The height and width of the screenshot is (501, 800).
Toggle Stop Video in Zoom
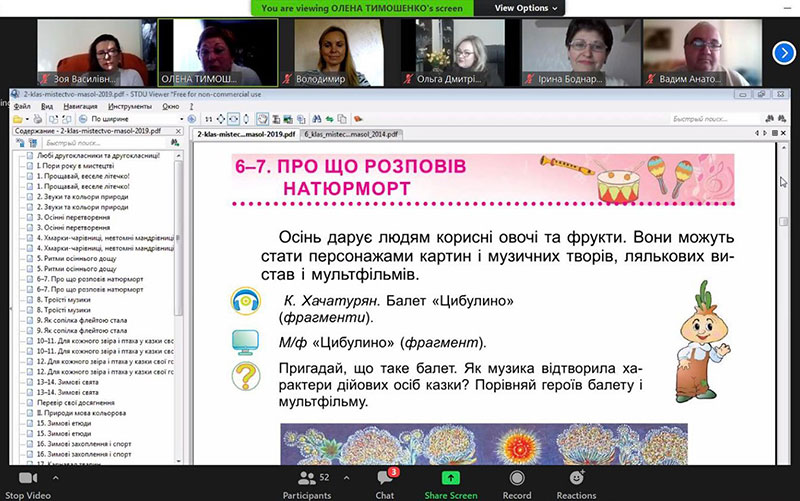[28, 485]
